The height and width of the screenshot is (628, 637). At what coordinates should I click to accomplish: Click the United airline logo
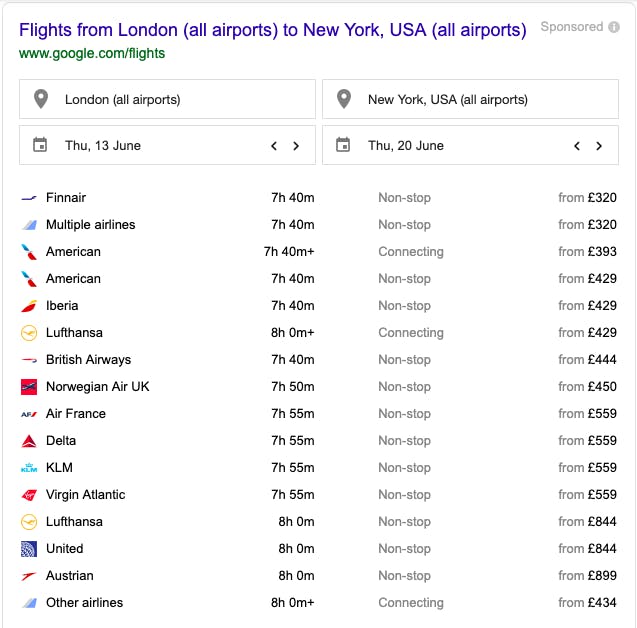(x=29, y=549)
